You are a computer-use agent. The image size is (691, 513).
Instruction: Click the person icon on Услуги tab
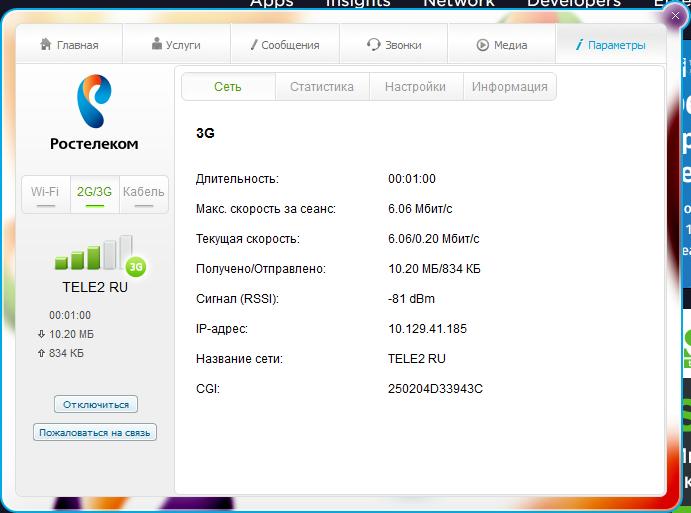pyautogui.click(x=157, y=45)
